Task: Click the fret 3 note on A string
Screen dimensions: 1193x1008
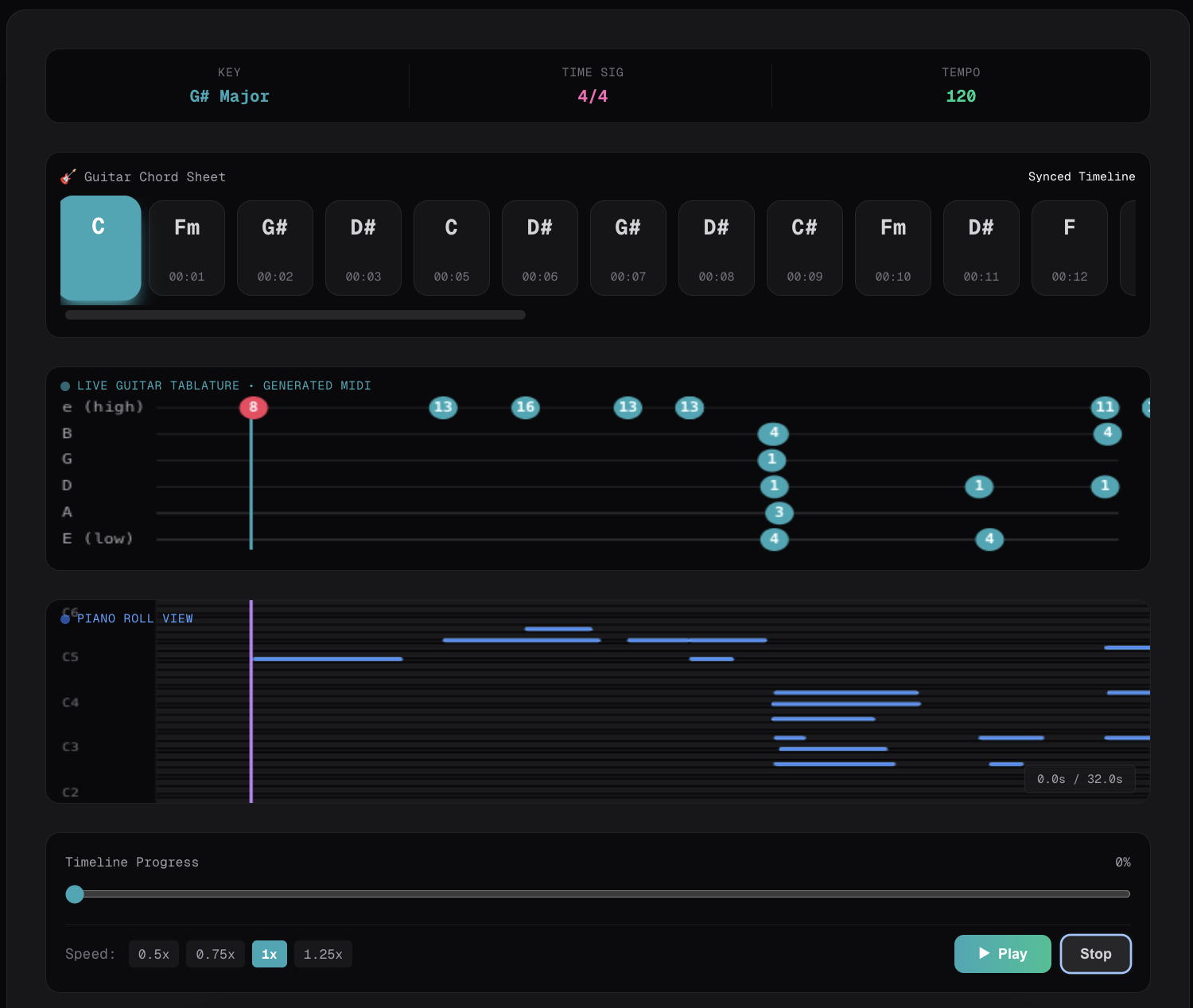Action: pos(779,513)
